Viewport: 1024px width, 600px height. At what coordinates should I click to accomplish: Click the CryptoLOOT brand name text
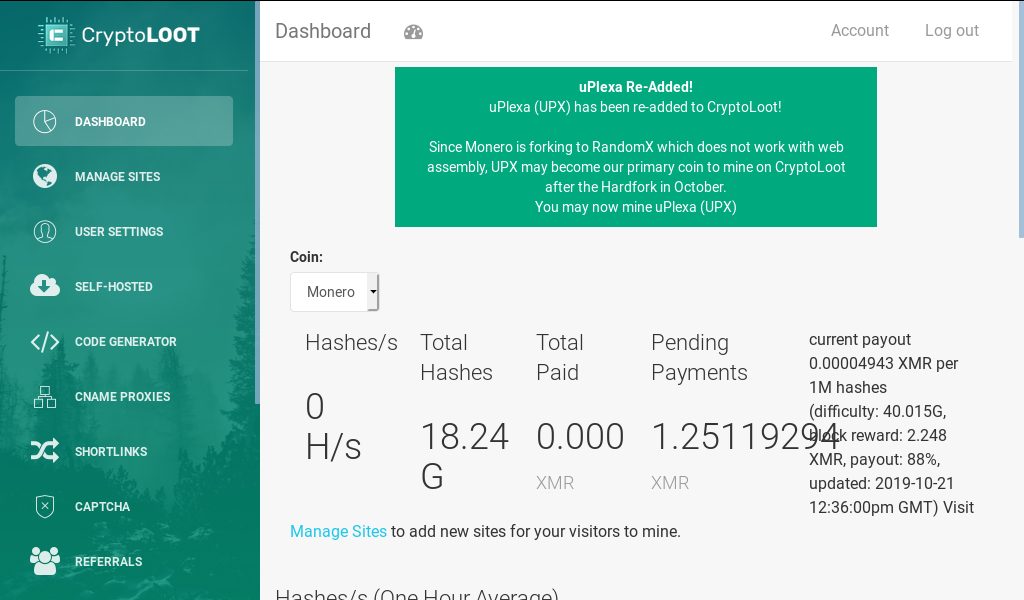[140, 35]
